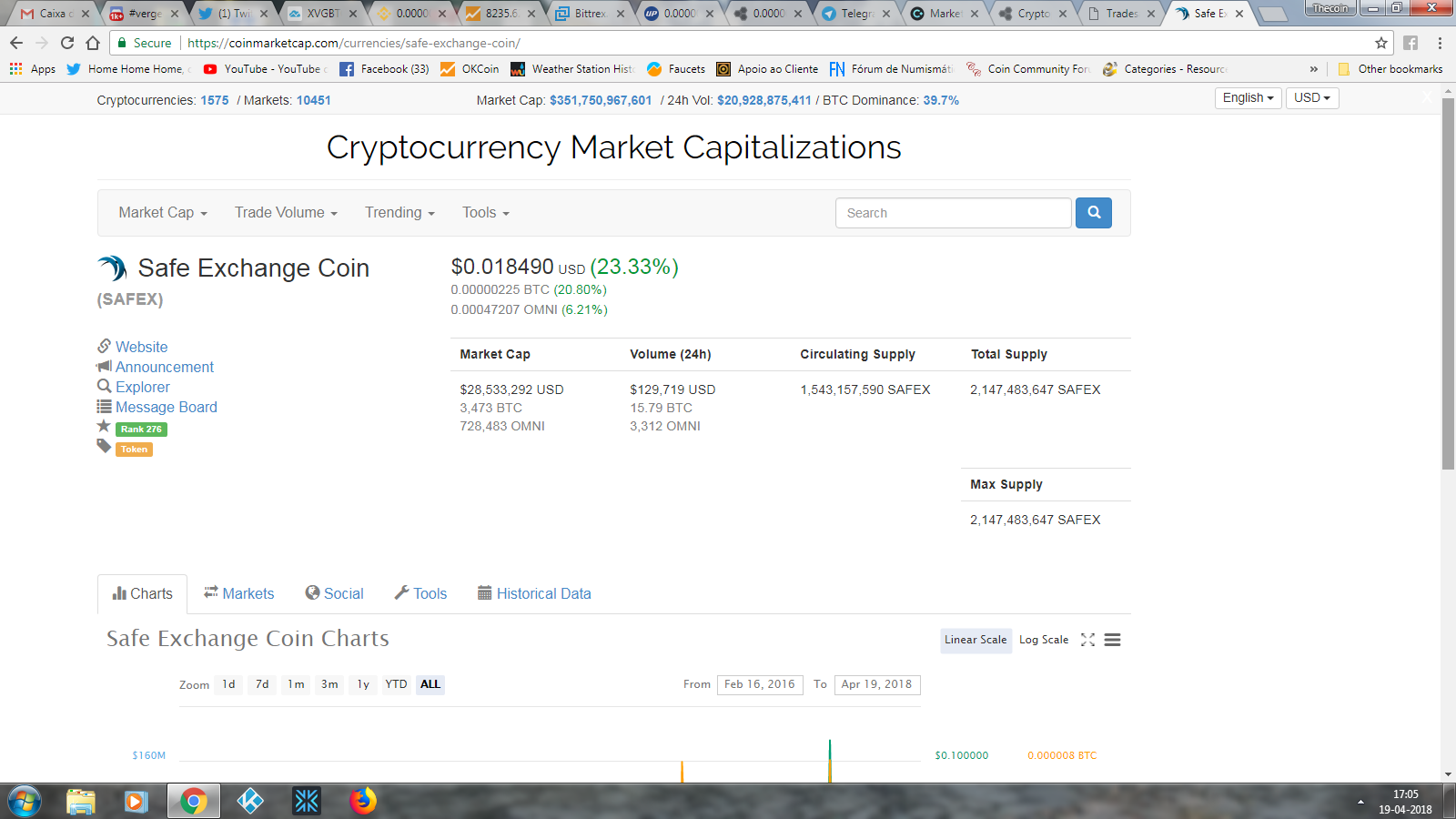This screenshot has width=1456, height=819.
Task: Open the Apps bookmarks grid
Action: pyautogui.click(x=33, y=69)
